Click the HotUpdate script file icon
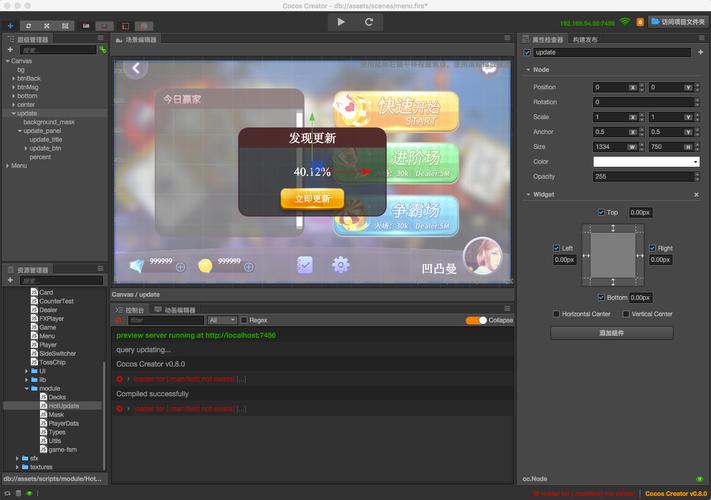Image resolution: width=711 pixels, height=500 pixels. click(x=42, y=405)
